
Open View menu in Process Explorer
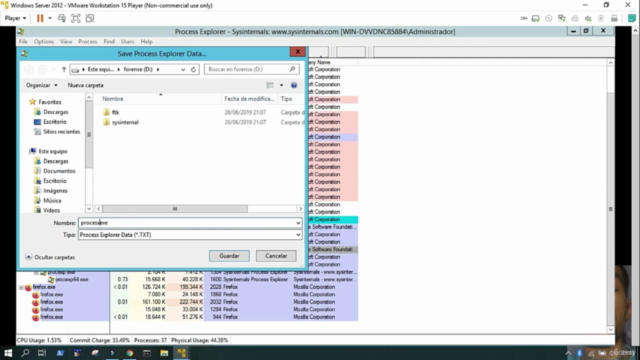click(x=66, y=42)
